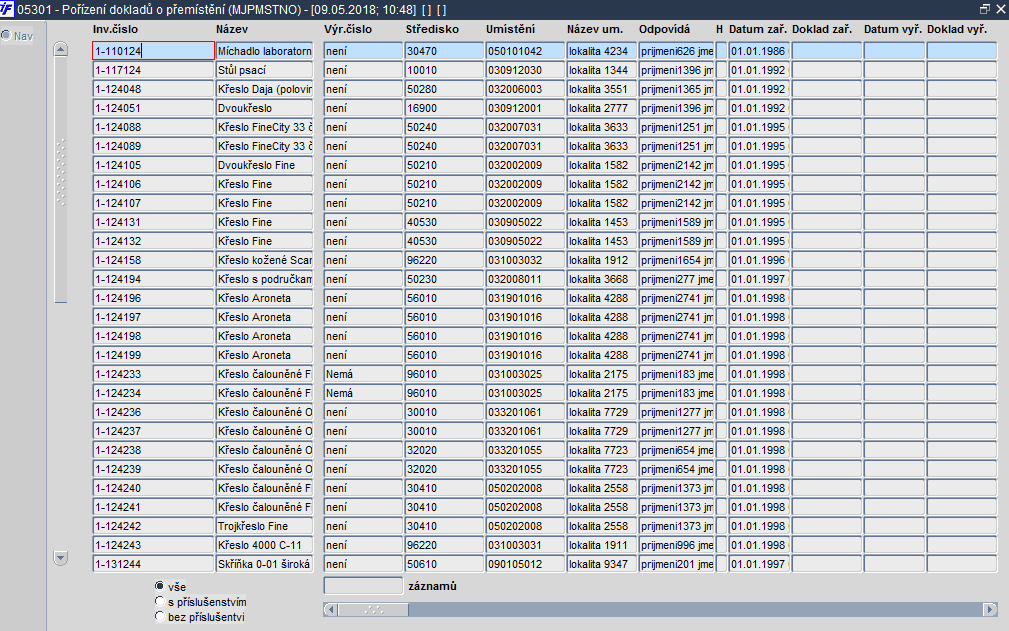Click the vertical scroll down arrow

pos(60,558)
